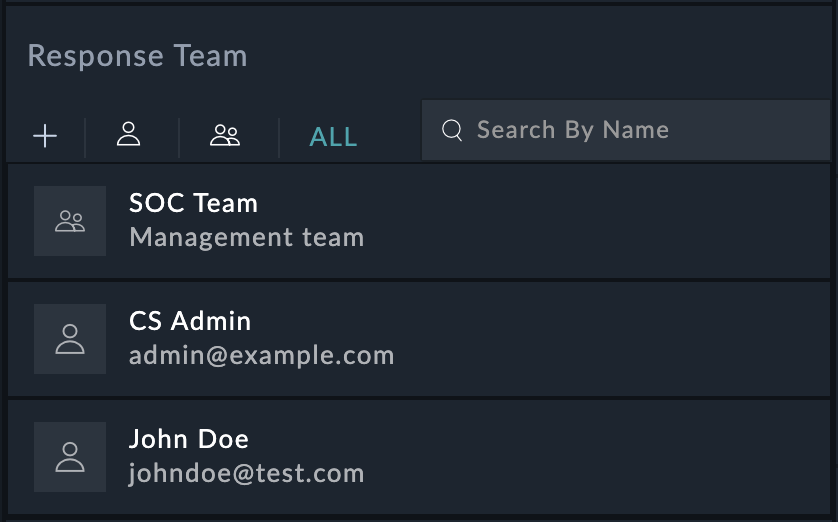
Task: Click the Management team description text
Action: (x=246, y=238)
